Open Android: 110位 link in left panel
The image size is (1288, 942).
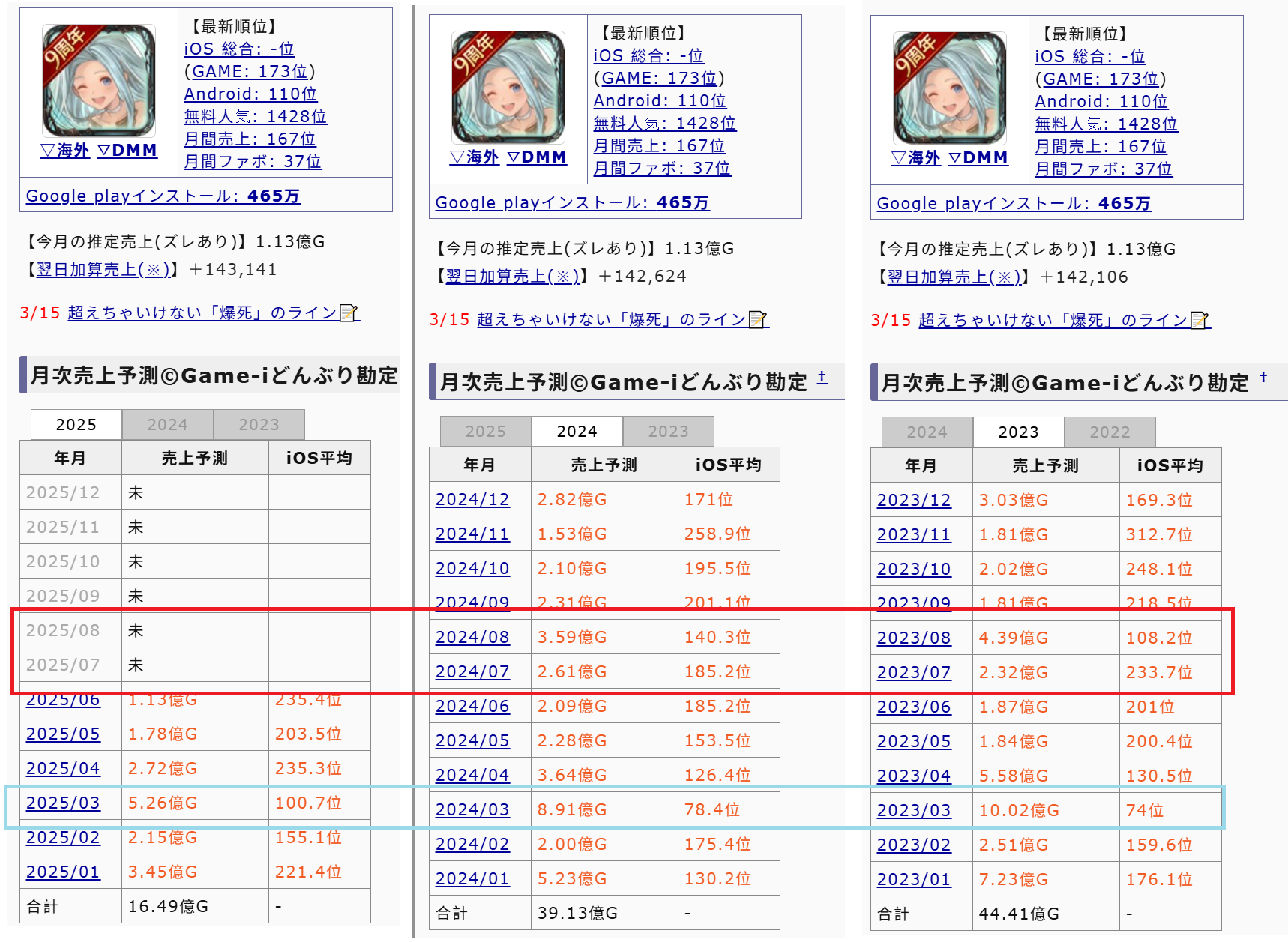(250, 94)
